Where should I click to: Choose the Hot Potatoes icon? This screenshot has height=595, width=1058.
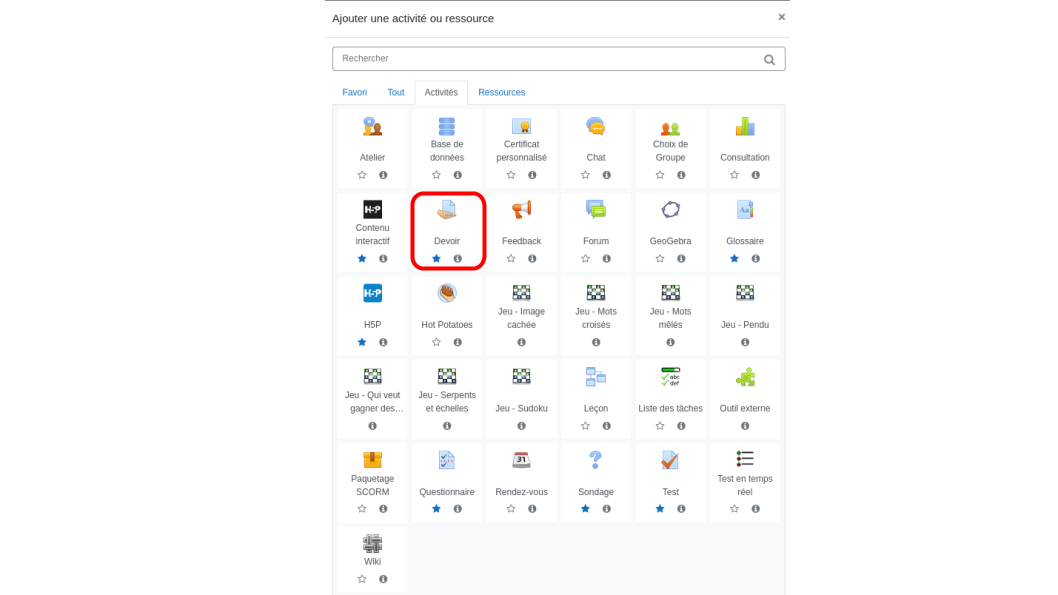coord(447,293)
